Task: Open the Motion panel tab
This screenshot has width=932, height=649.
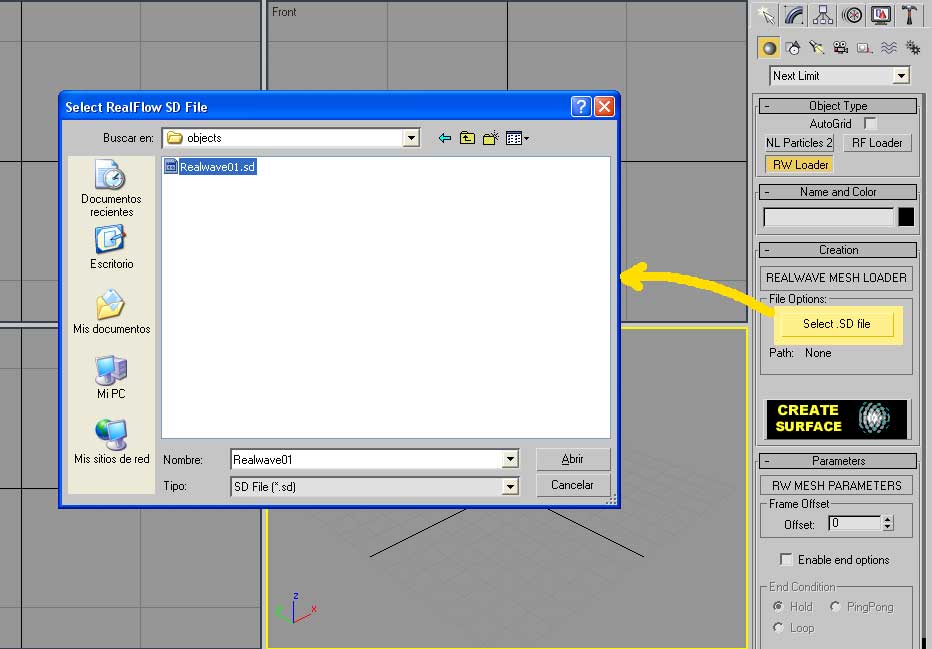Action: click(852, 15)
